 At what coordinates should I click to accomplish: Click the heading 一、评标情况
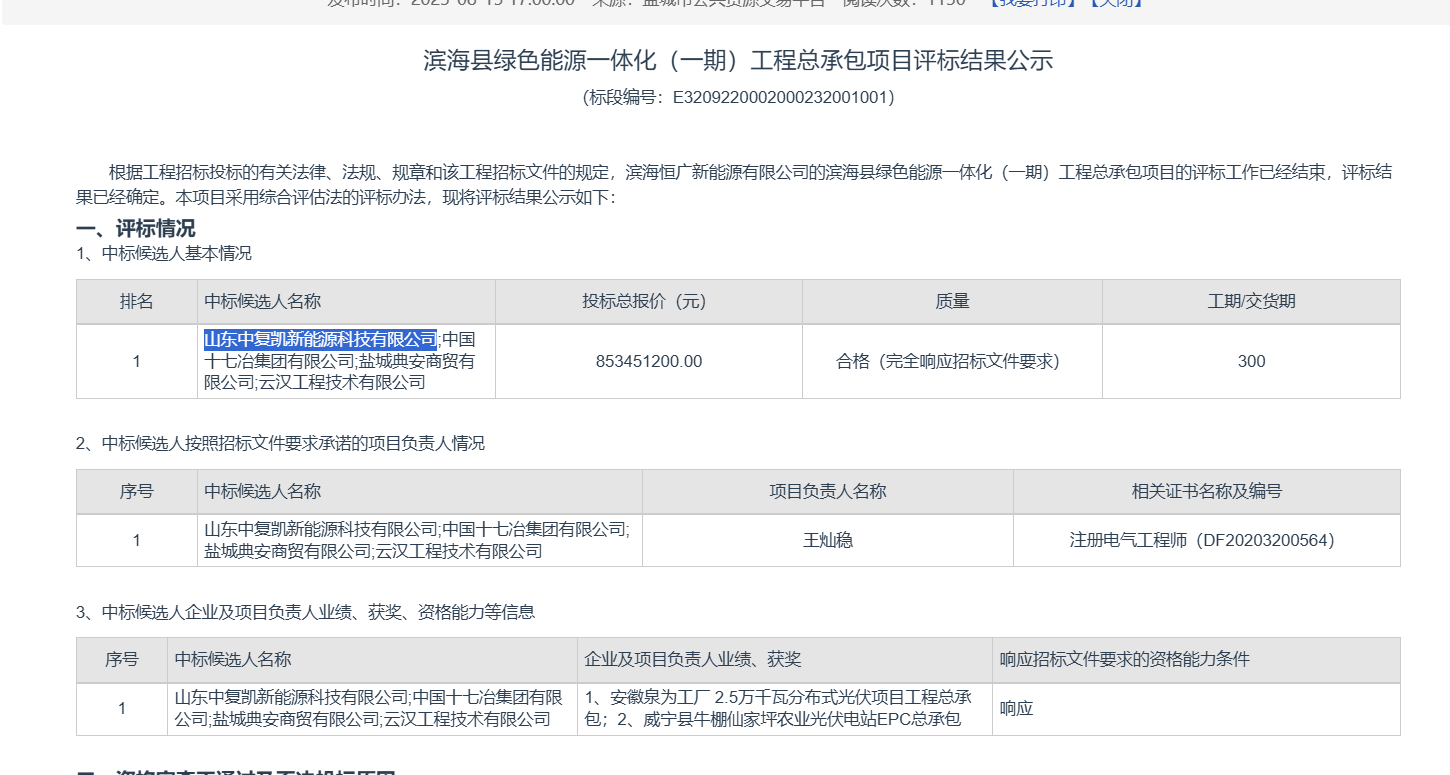point(136,229)
